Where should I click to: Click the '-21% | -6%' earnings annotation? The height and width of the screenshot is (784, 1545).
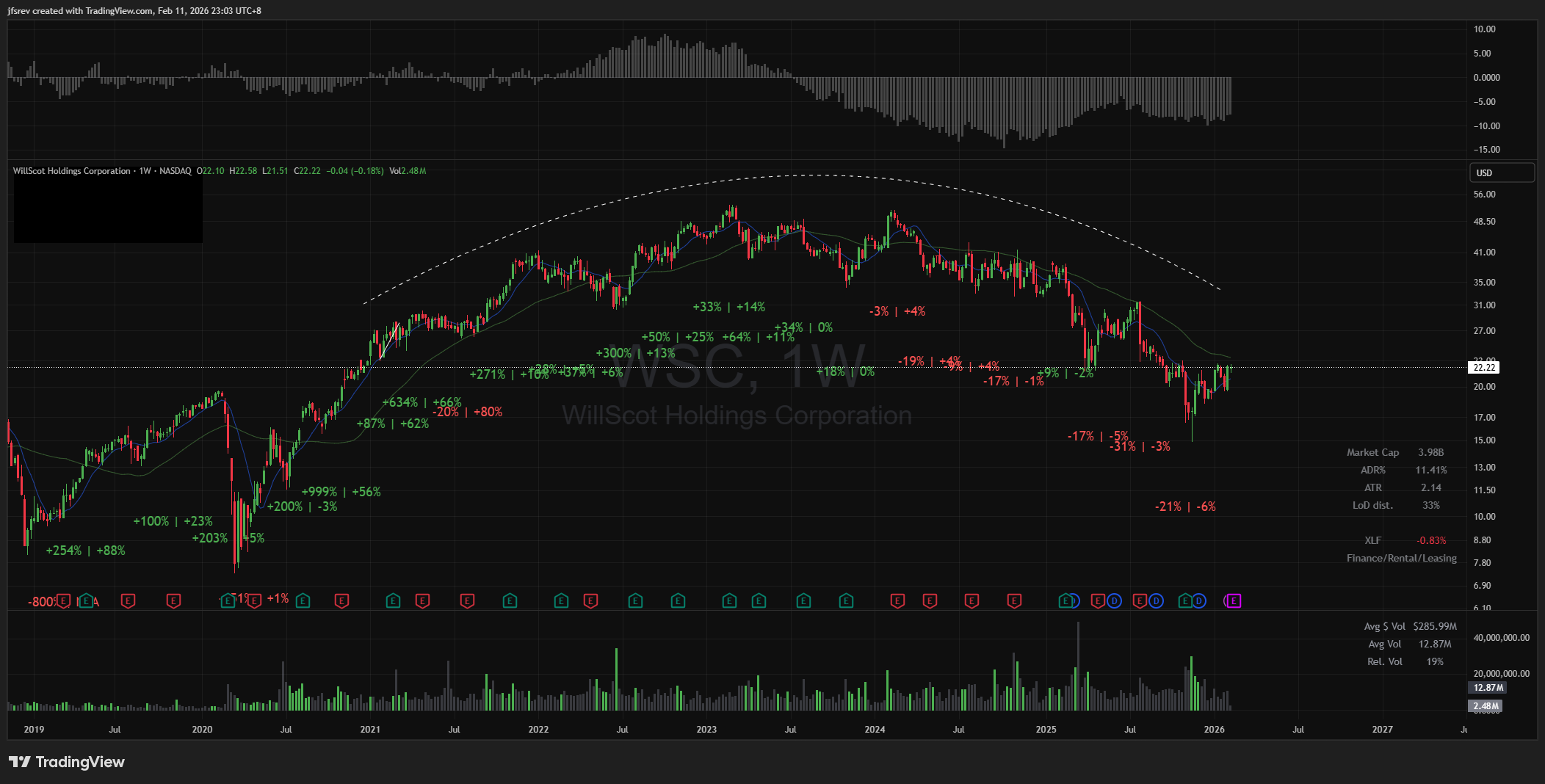[1186, 507]
